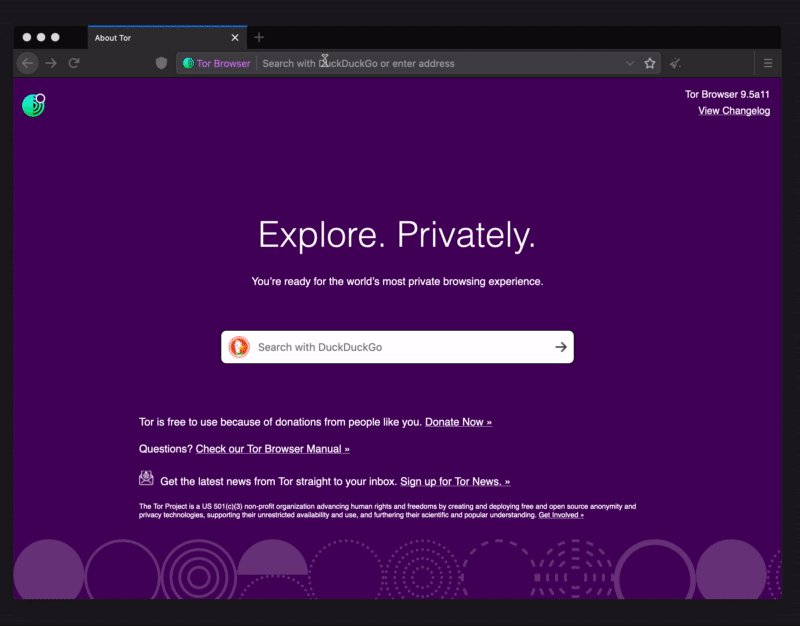Follow the Get Involved link
The height and width of the screenshot is (626, 800).
pos(561,515)
